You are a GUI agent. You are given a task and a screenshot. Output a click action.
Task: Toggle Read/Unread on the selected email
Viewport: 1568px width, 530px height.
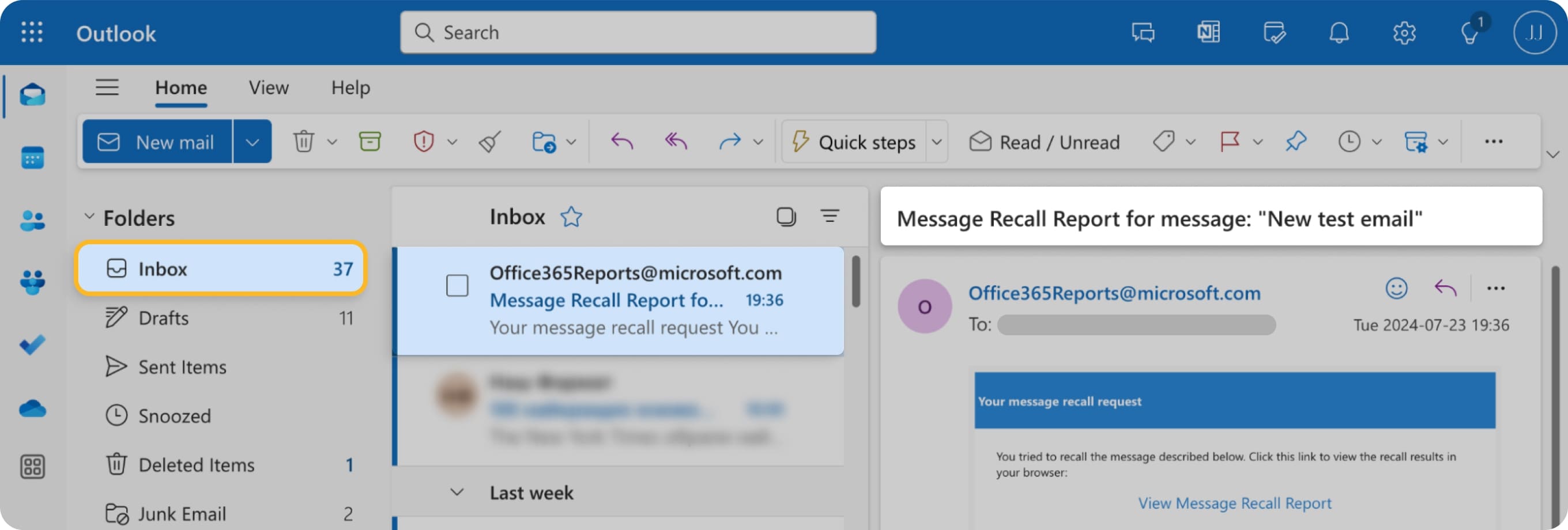[1044, 141]
